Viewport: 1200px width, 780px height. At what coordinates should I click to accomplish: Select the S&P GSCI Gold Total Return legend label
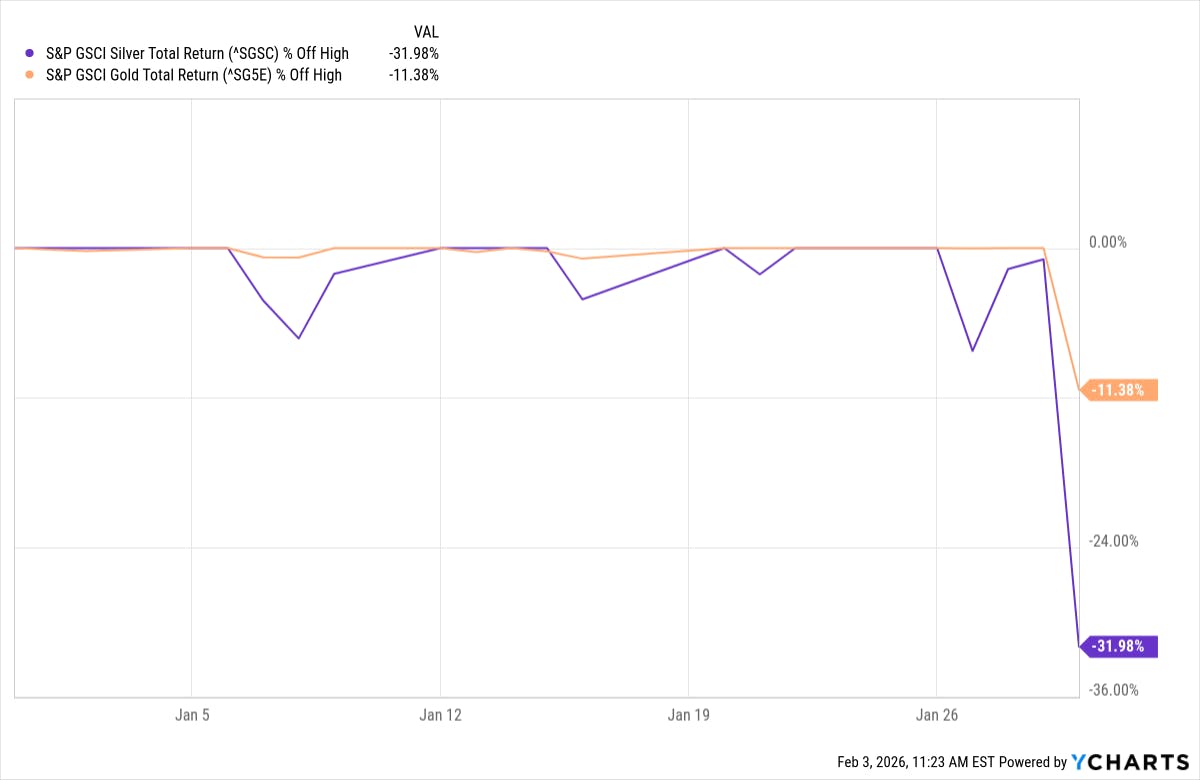click(193, 75)
